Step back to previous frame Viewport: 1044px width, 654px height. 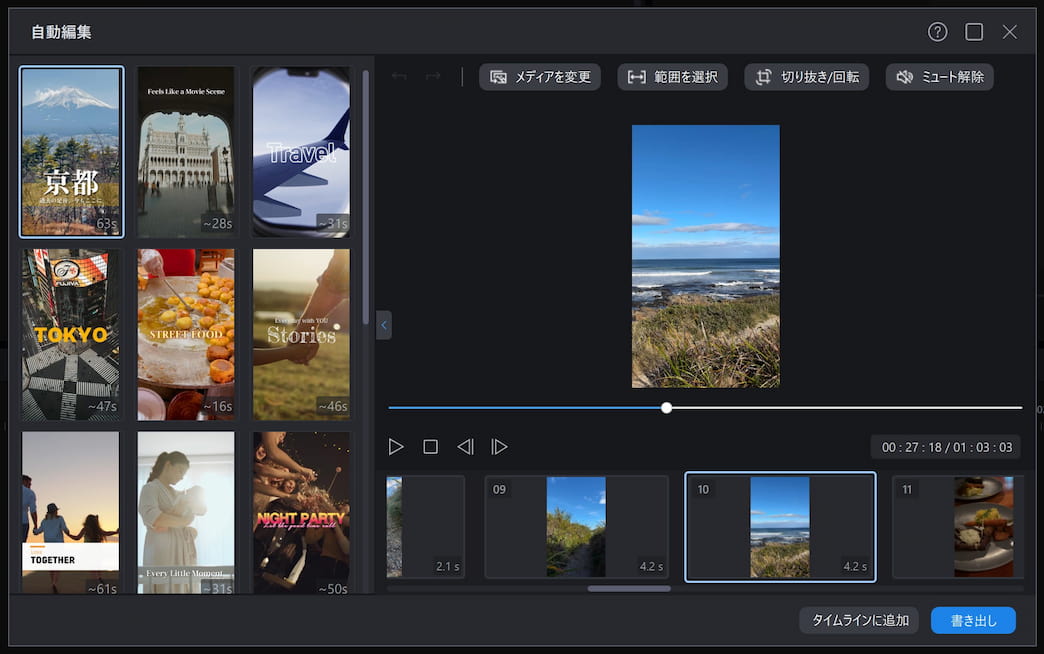pyautogui.click(x=465, y=447)
